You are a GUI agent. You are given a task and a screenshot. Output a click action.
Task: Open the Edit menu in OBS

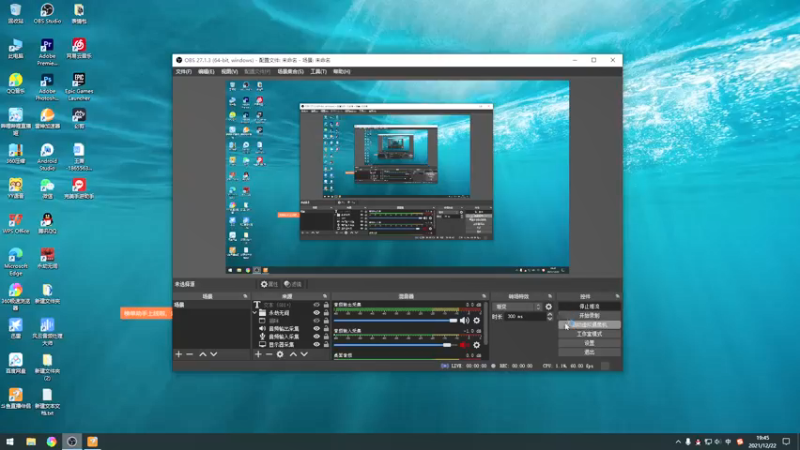pos(206,72)
